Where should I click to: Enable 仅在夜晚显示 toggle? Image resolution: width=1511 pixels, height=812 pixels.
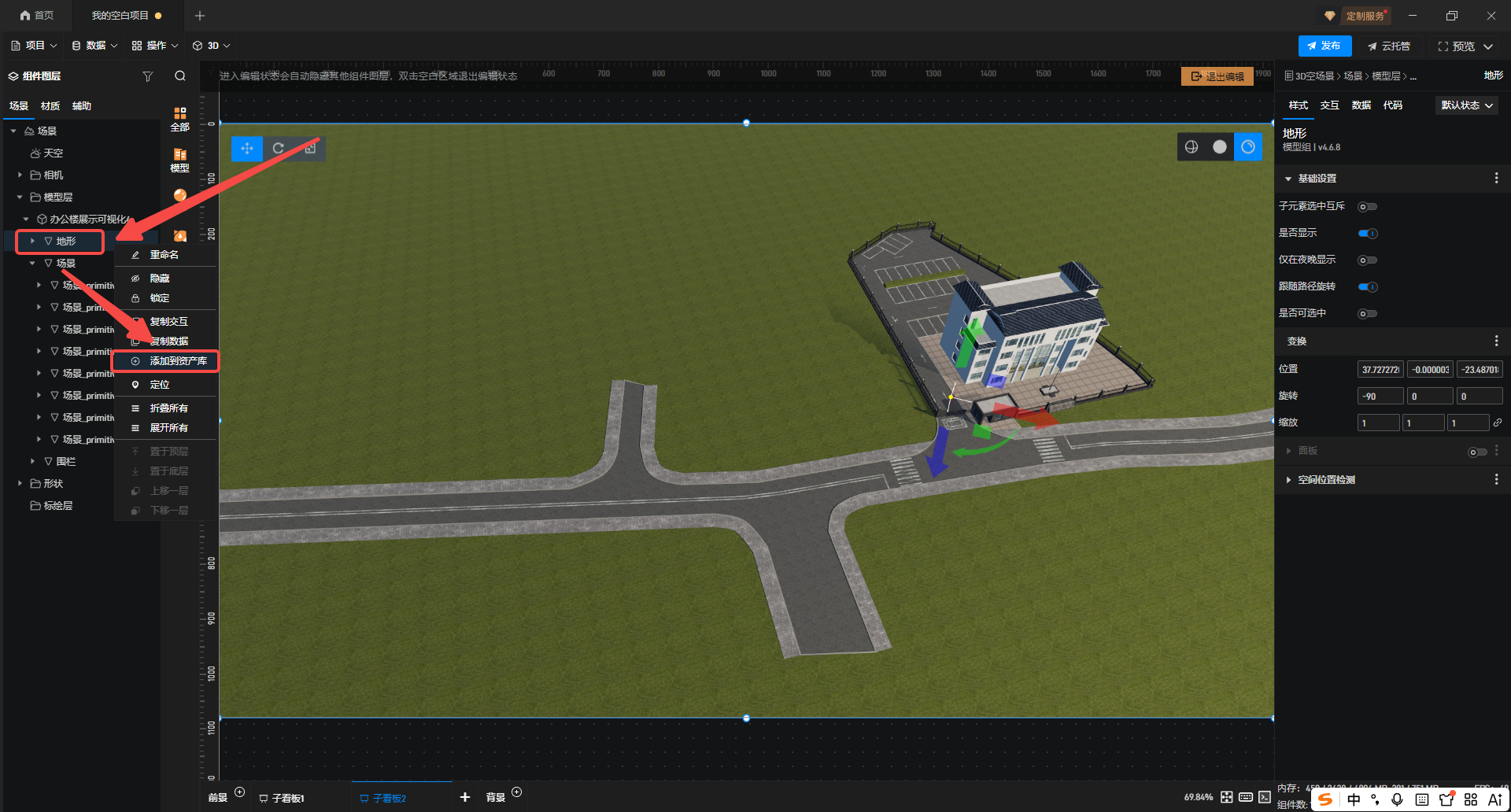point(1368,260)
